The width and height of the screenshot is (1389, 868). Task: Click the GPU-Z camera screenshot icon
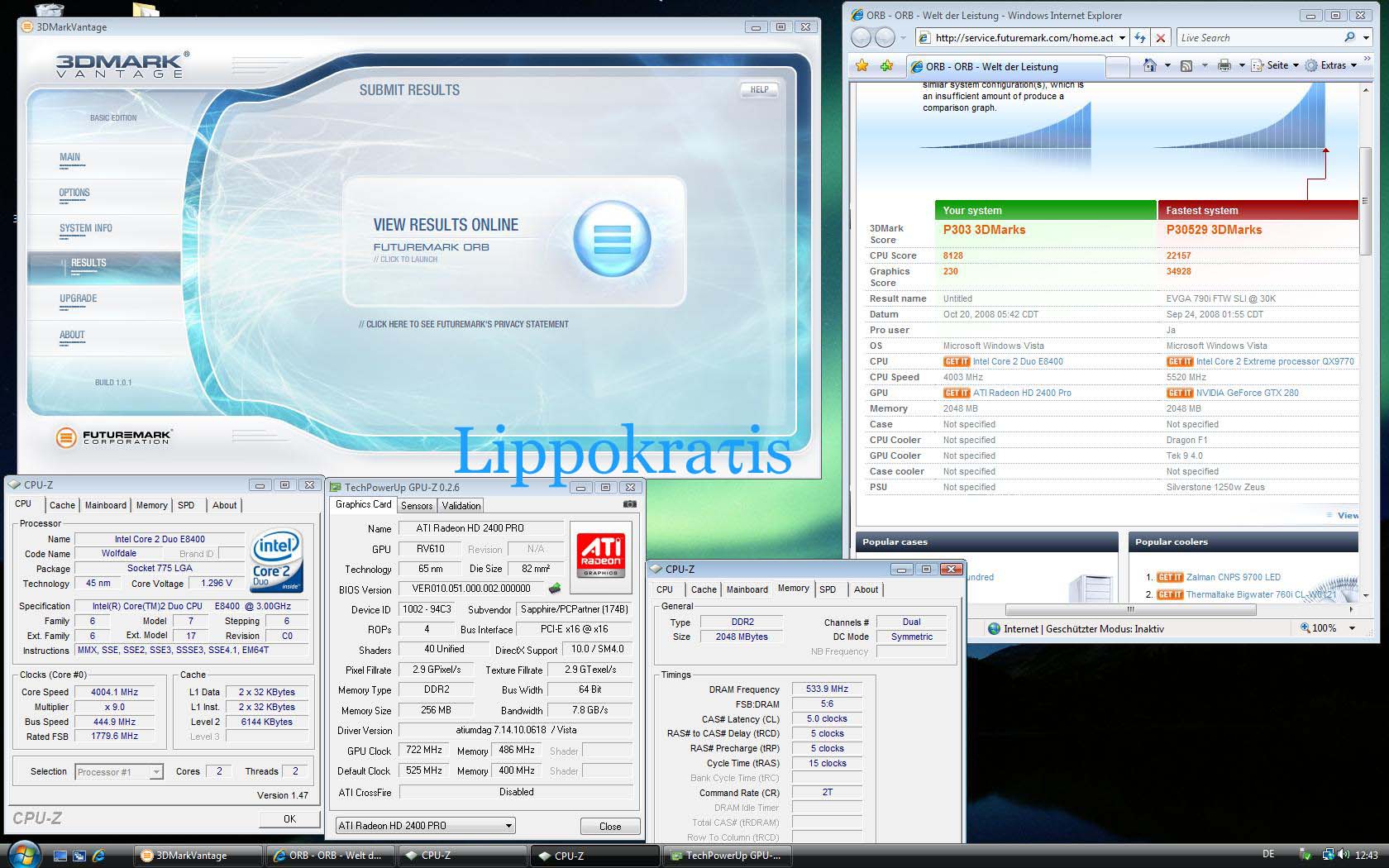click(630, 503)
